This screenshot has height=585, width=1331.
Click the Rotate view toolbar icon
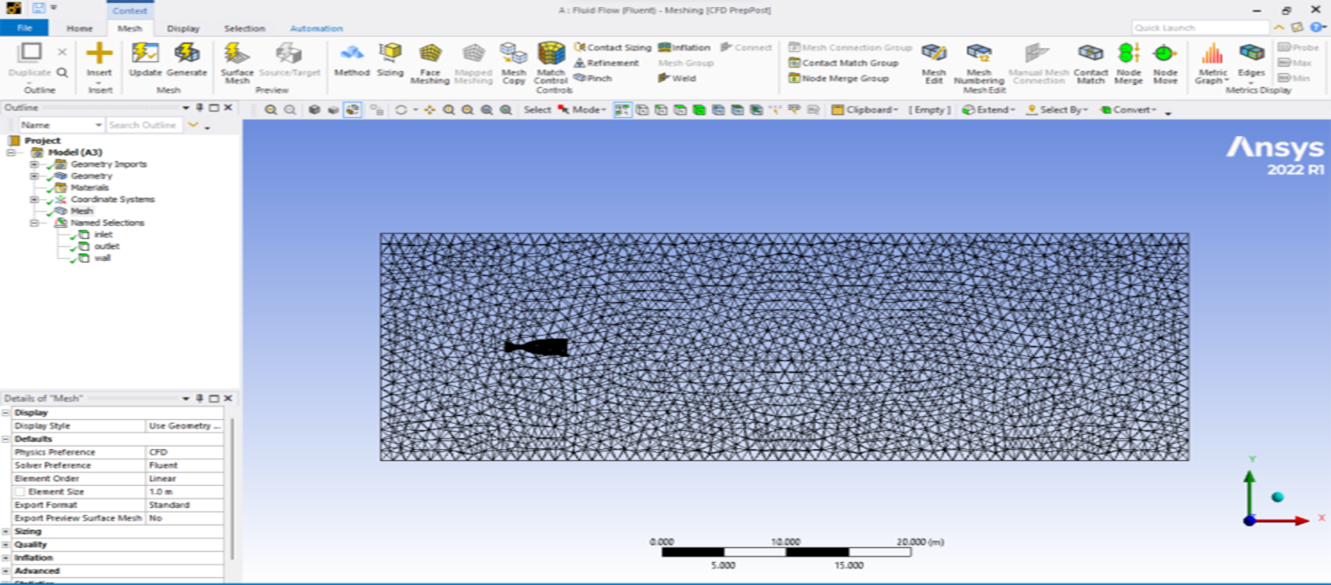401,110
